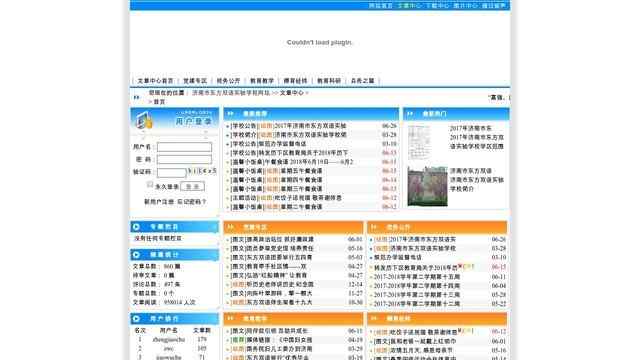Open the document image thumbnail in hot articles
Viewport: 640px width, 360px height.
coord(419,142)
